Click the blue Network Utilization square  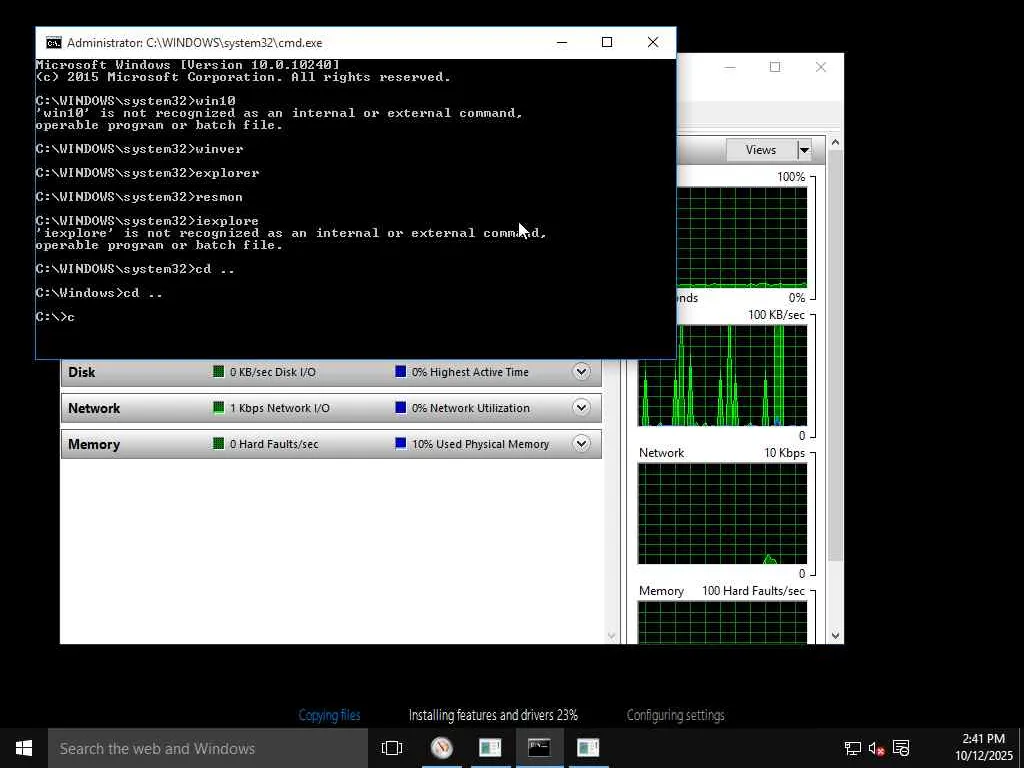pyautogui.click(x=401, y=408)
